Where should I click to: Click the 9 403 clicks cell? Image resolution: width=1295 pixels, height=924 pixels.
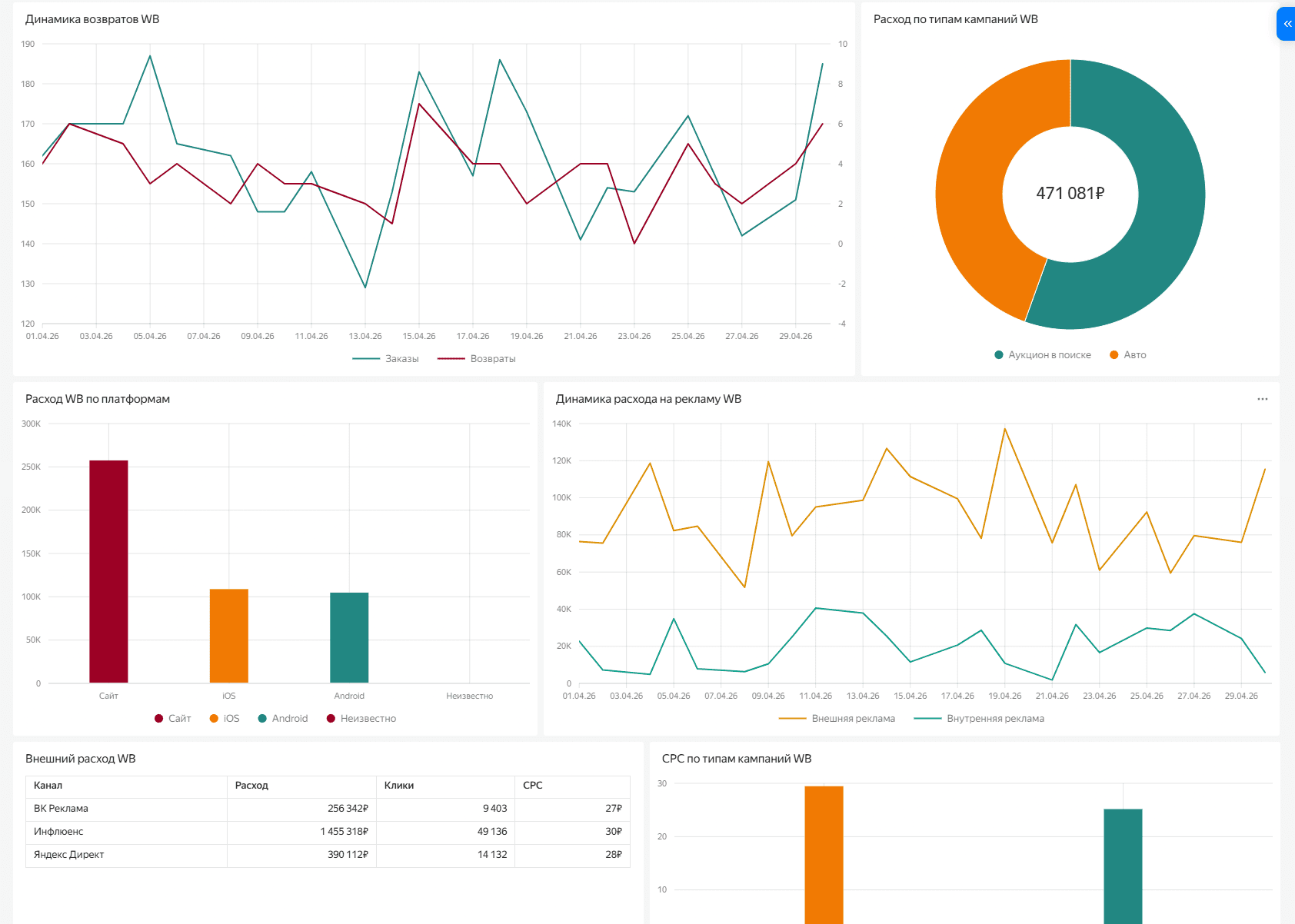click(445, 809)
